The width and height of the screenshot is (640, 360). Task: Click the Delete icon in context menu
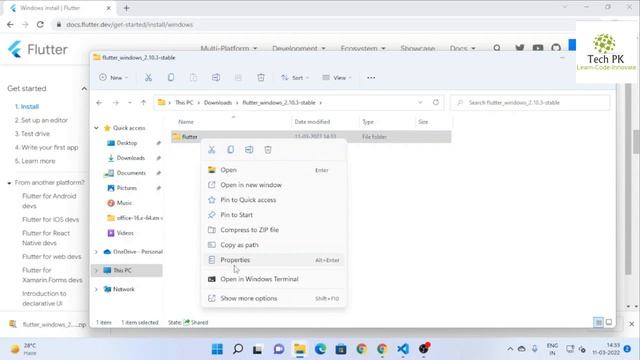pyautogui.click(x=268, y=150)
